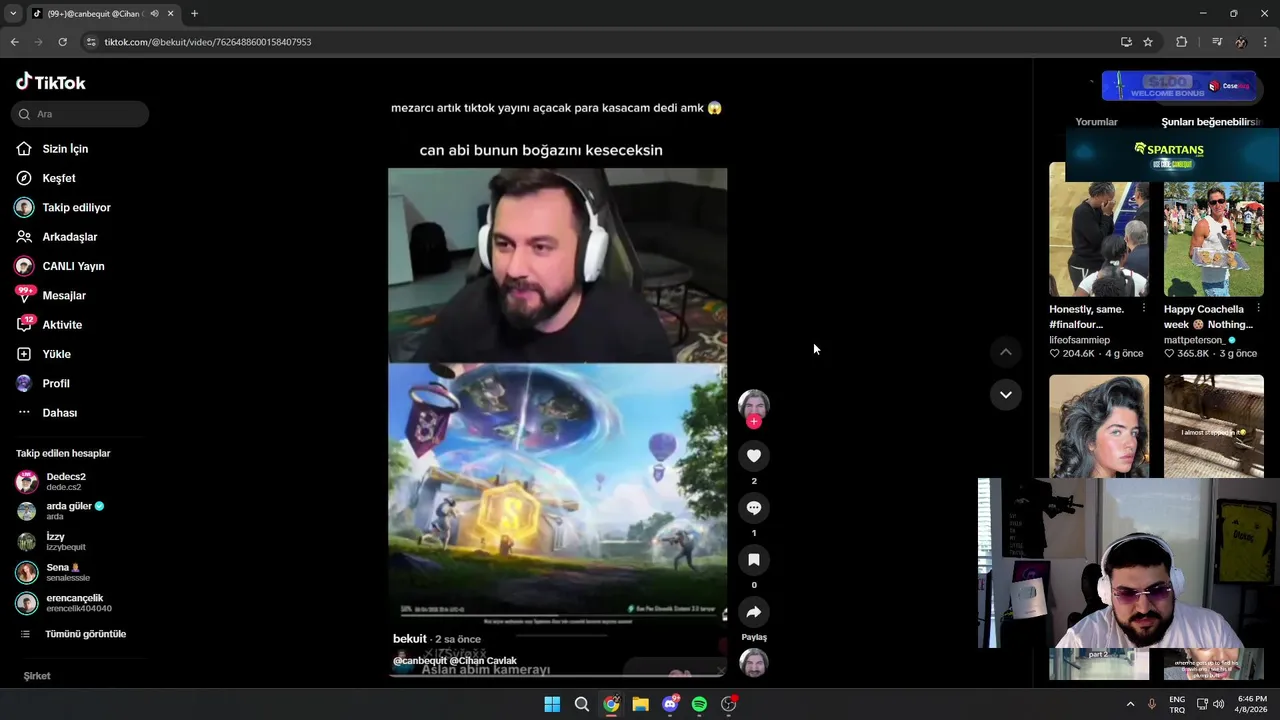Screen dimensions: 1280x720
Task: Go back in browser
Action: pyautogui.click(x=14, y=42)
